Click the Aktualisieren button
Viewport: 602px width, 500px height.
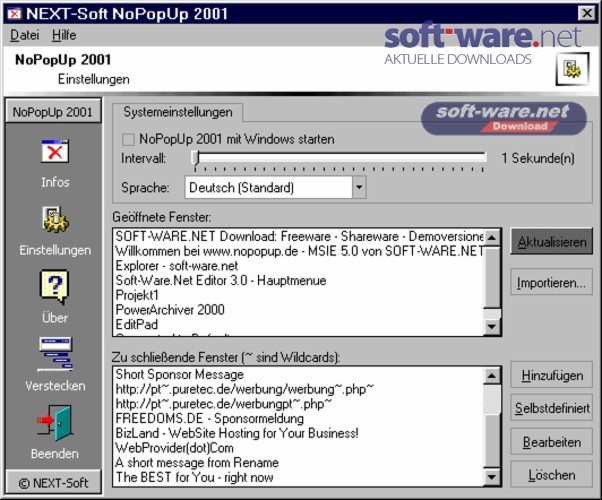click(x=552, y=242)
